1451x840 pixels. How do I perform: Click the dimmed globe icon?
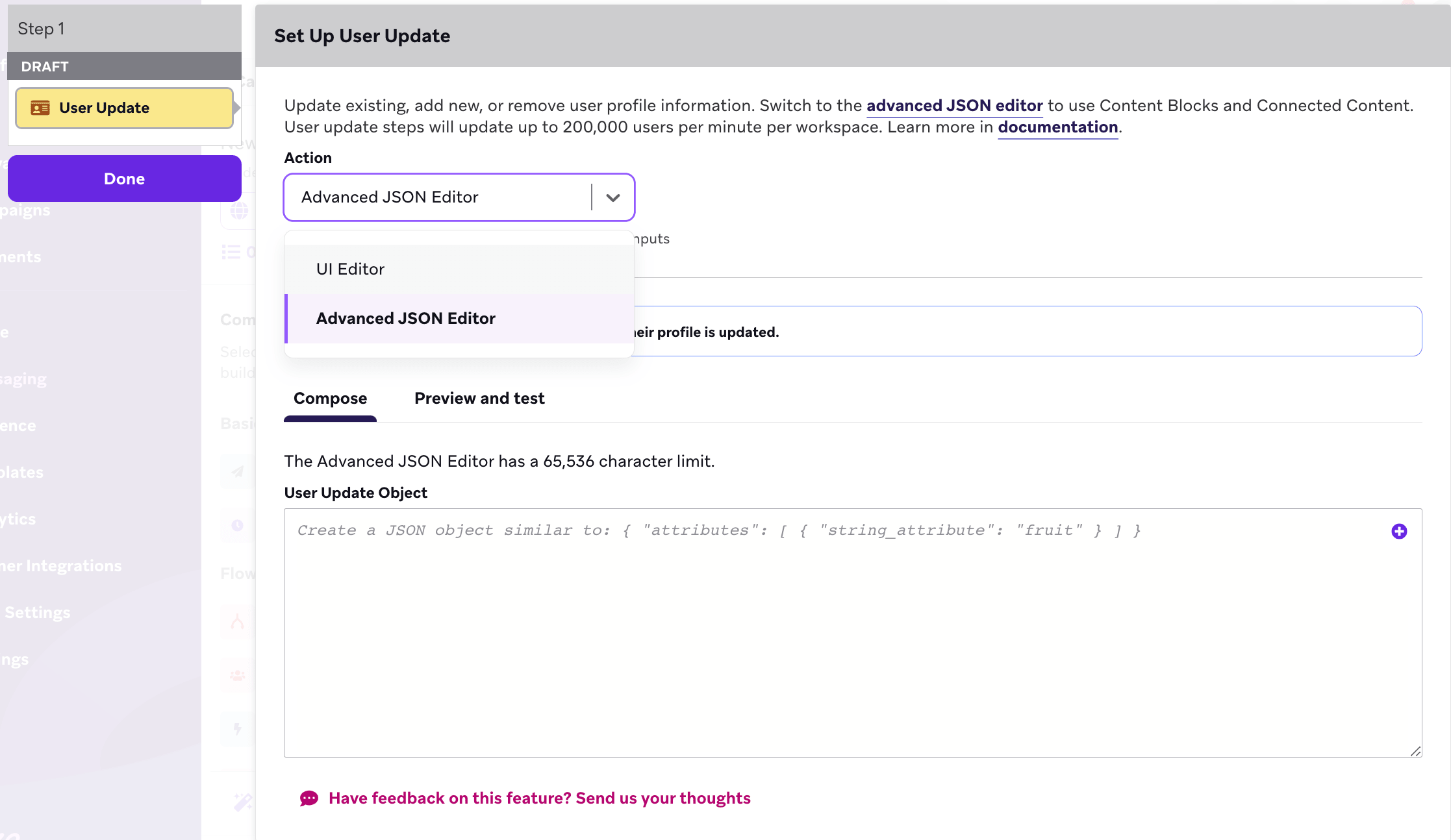(239, 211)
